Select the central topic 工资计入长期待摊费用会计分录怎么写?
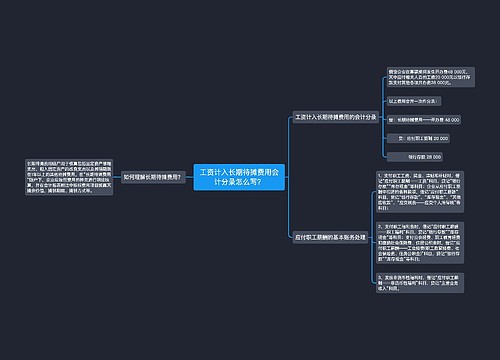The height and width of the screenshot is (360, 500). (x=239, y=177)
